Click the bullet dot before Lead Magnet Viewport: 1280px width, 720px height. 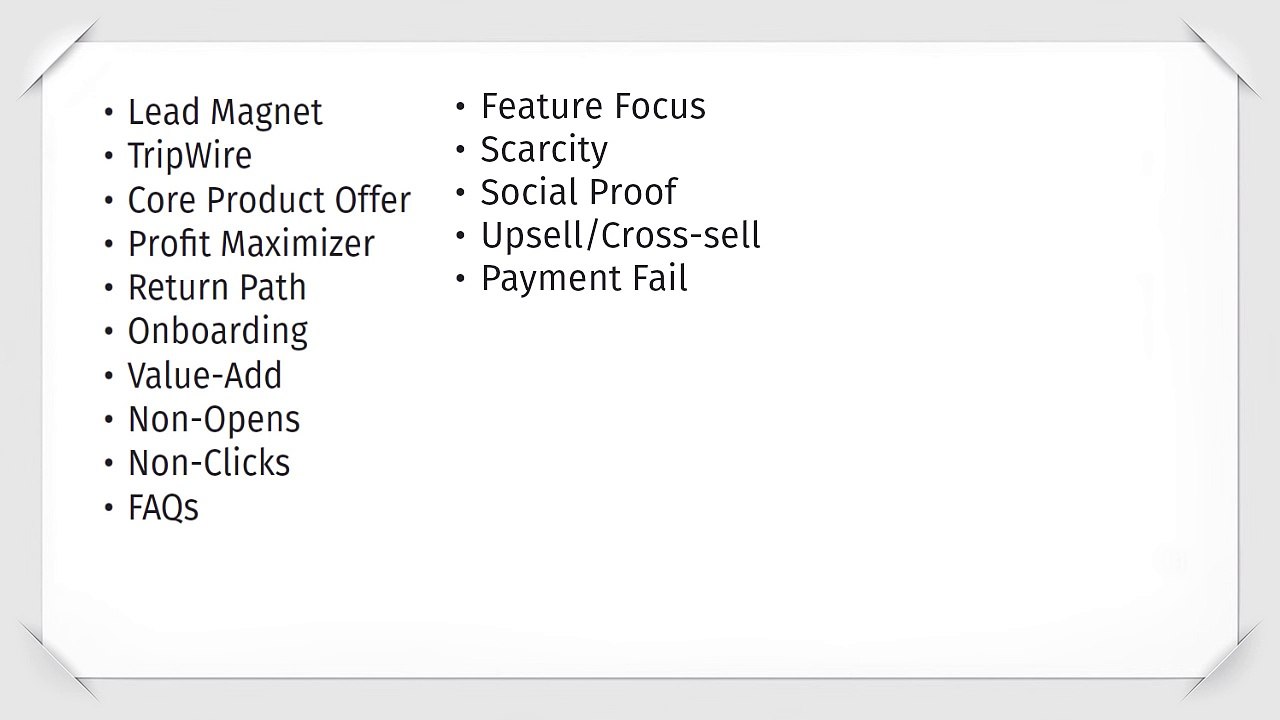[109, 114]
